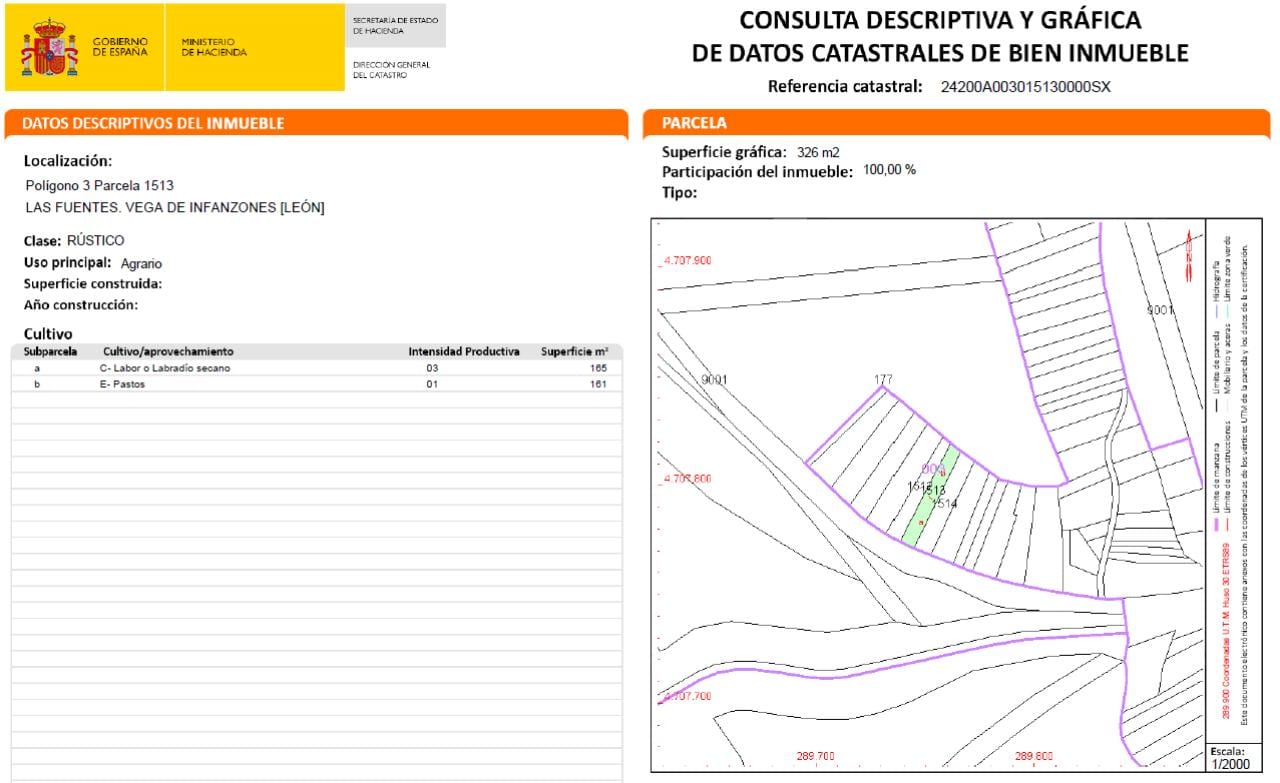1280x783 pixels.
Task: Click the '326 m2' surface value
Action: coord(818,153)
